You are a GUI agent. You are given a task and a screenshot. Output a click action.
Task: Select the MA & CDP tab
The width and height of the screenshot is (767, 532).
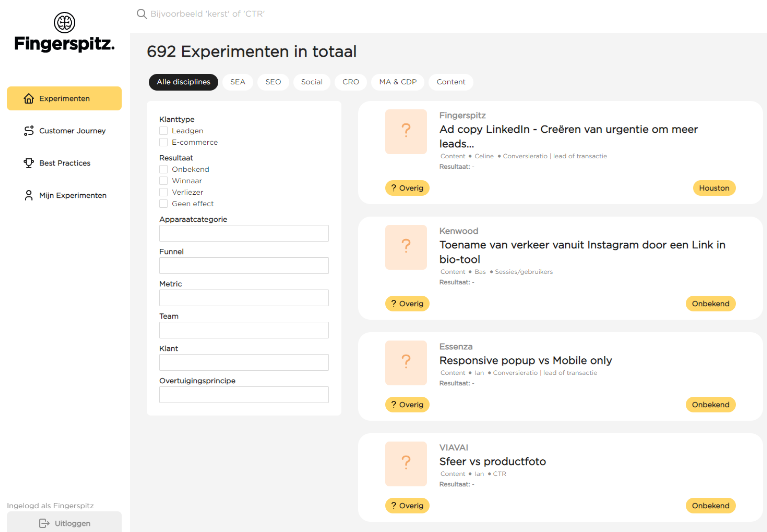point(398,82)
